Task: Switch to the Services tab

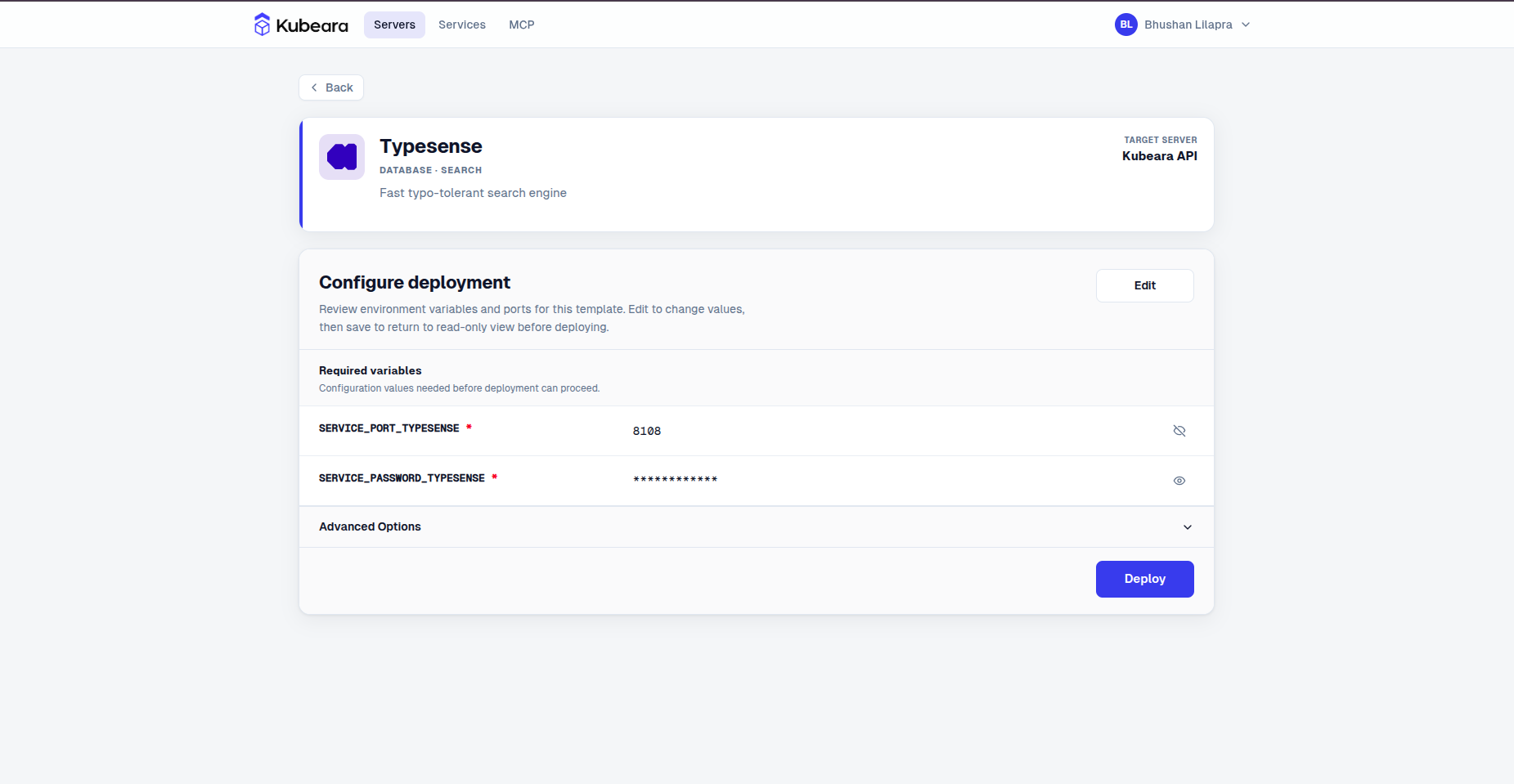Action: tap(462, 25)
